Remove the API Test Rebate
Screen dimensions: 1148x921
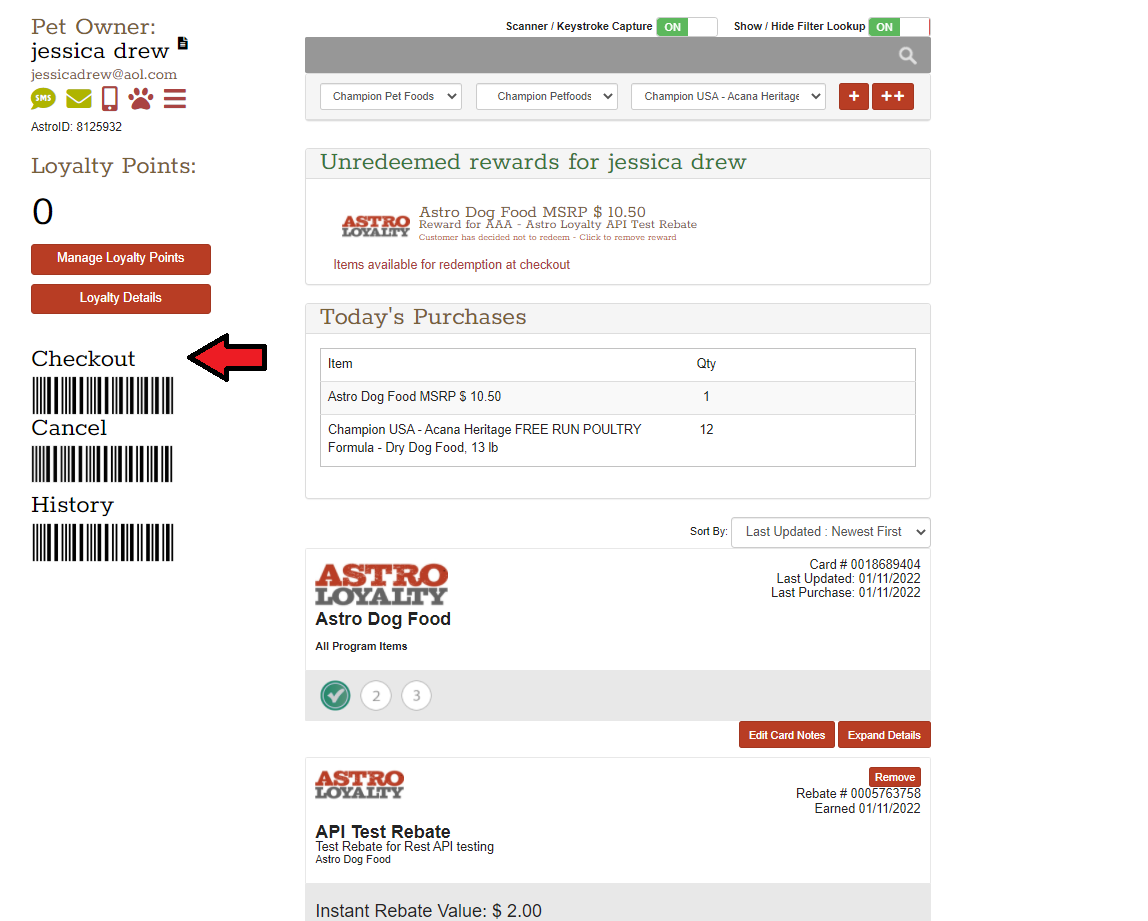click(x=894, y=777)
